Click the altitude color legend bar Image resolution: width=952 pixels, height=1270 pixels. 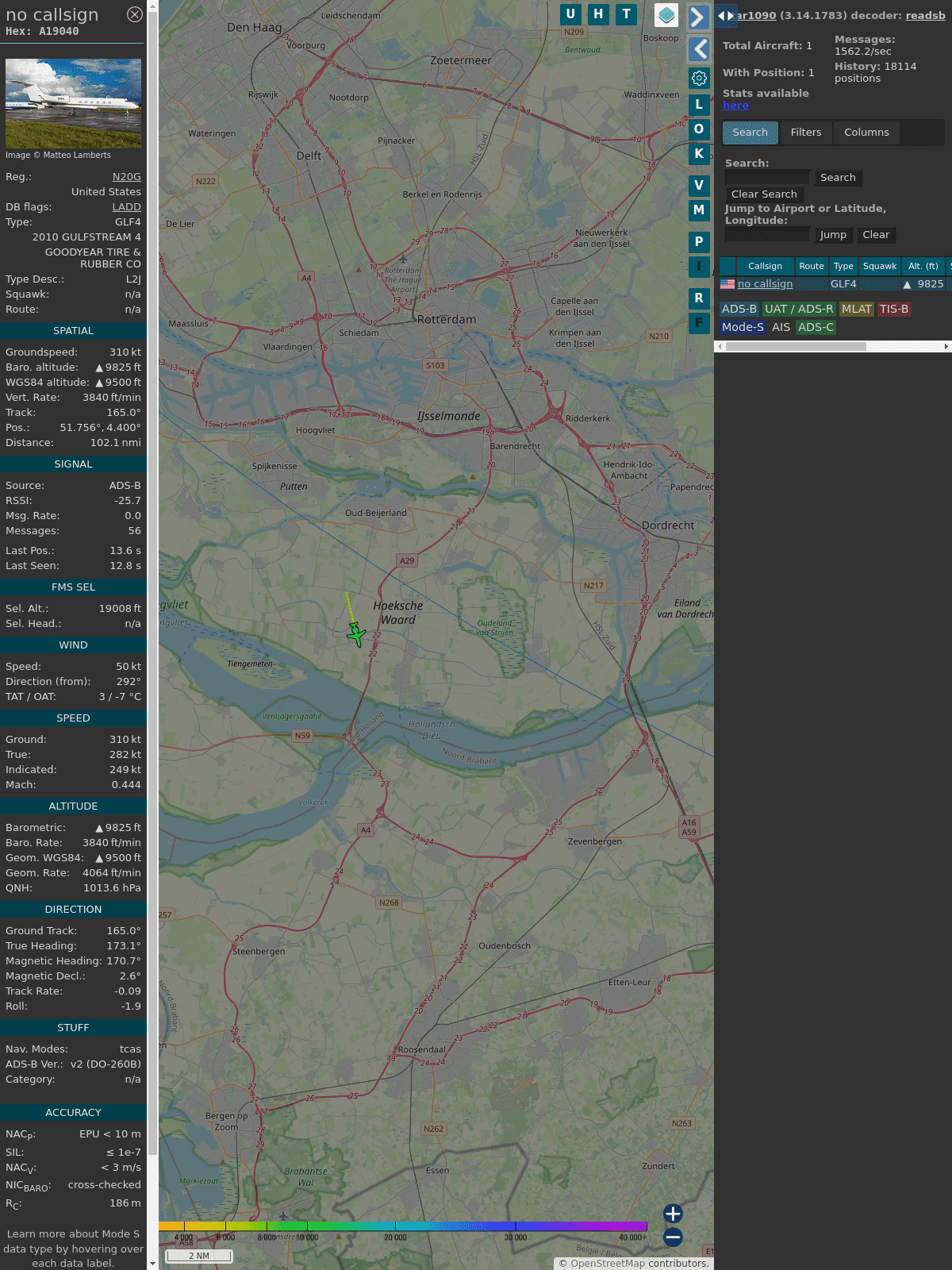(x=403, y=1226)
